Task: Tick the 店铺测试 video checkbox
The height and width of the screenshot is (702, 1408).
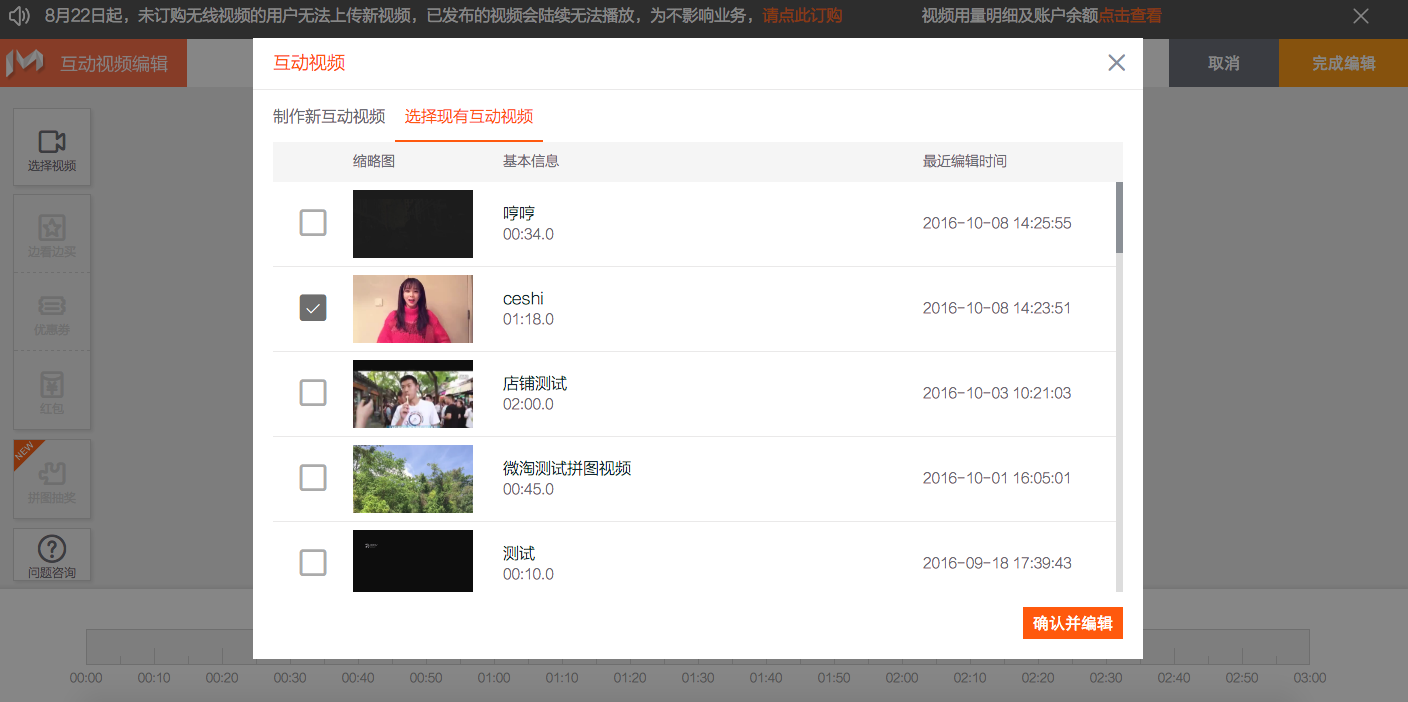Action: tap(313, 393)
